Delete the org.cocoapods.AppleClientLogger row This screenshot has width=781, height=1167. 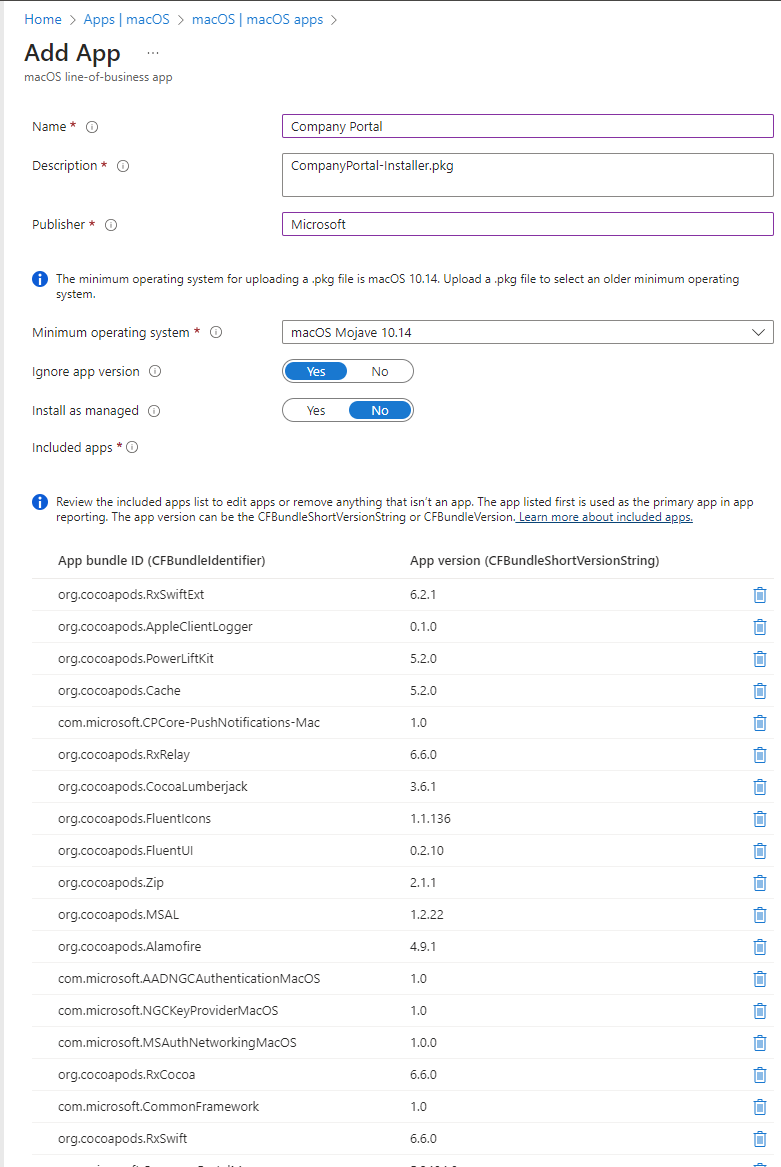(x=759, y=627)
